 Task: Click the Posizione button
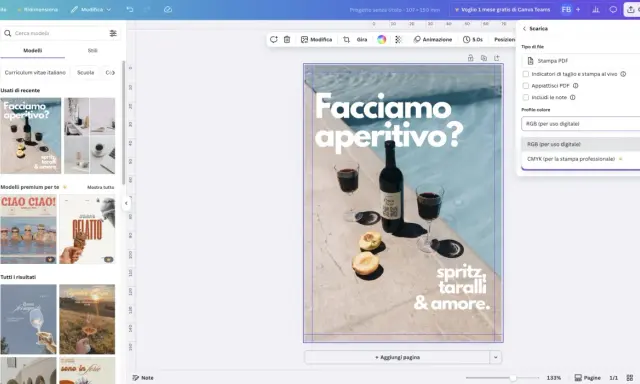click(504, 40)
